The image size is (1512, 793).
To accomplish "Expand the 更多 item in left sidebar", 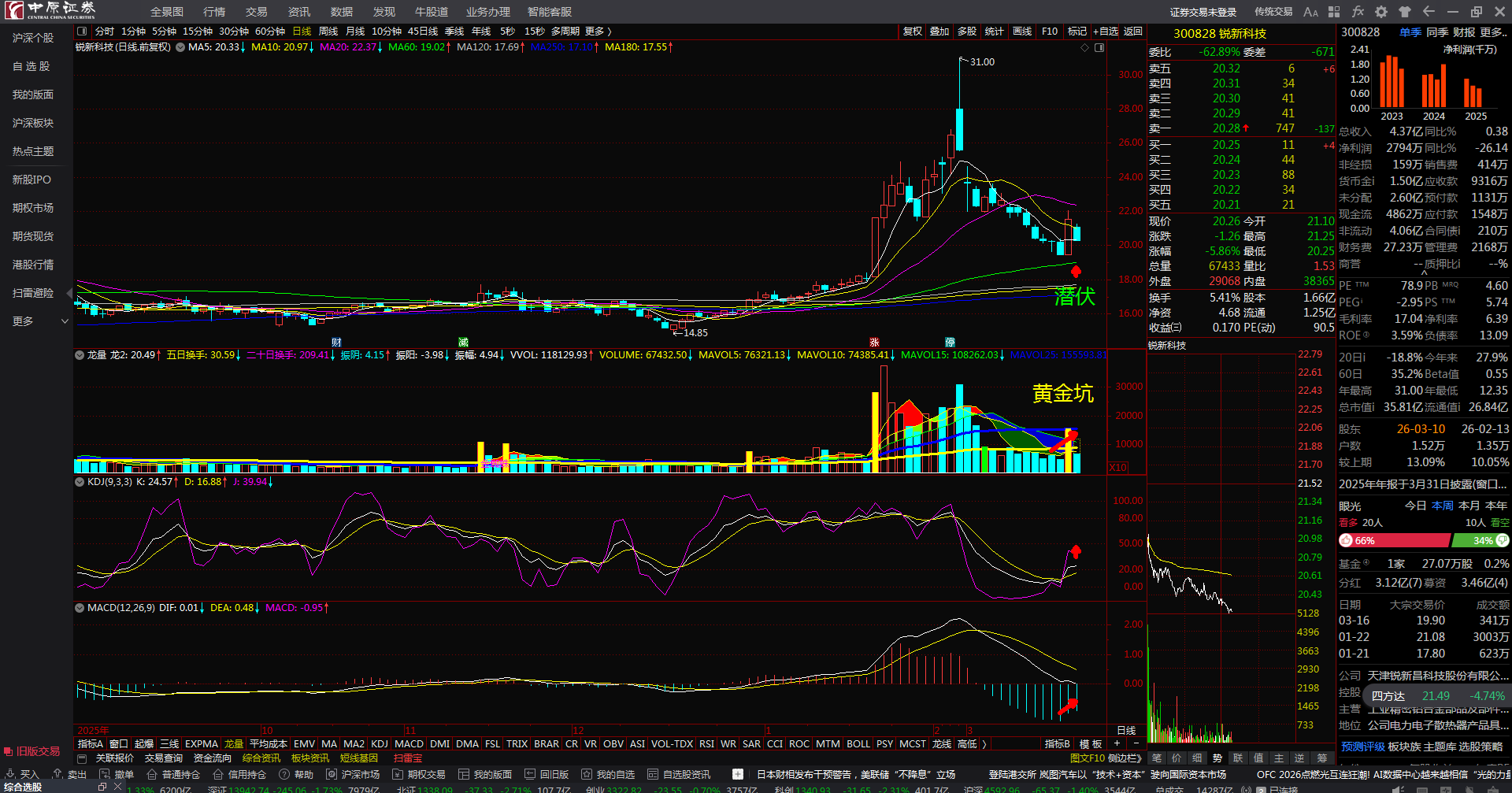I will pos(39,321).
